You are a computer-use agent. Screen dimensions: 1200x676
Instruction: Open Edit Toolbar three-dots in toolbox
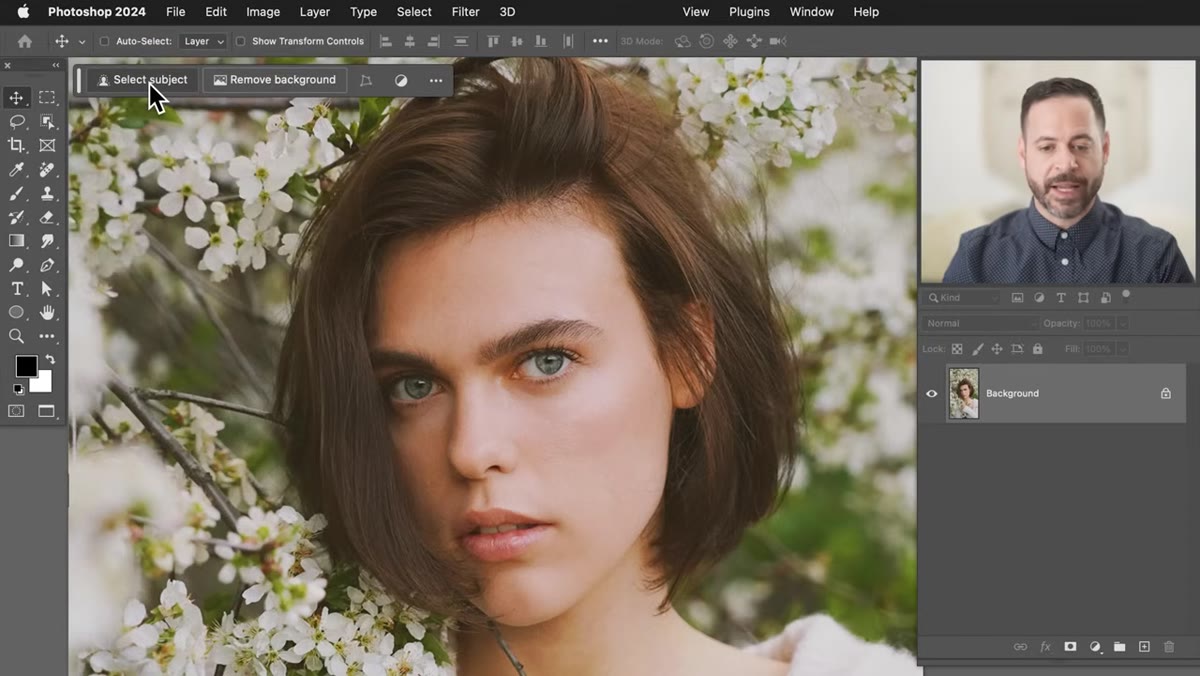pos(47,337)
